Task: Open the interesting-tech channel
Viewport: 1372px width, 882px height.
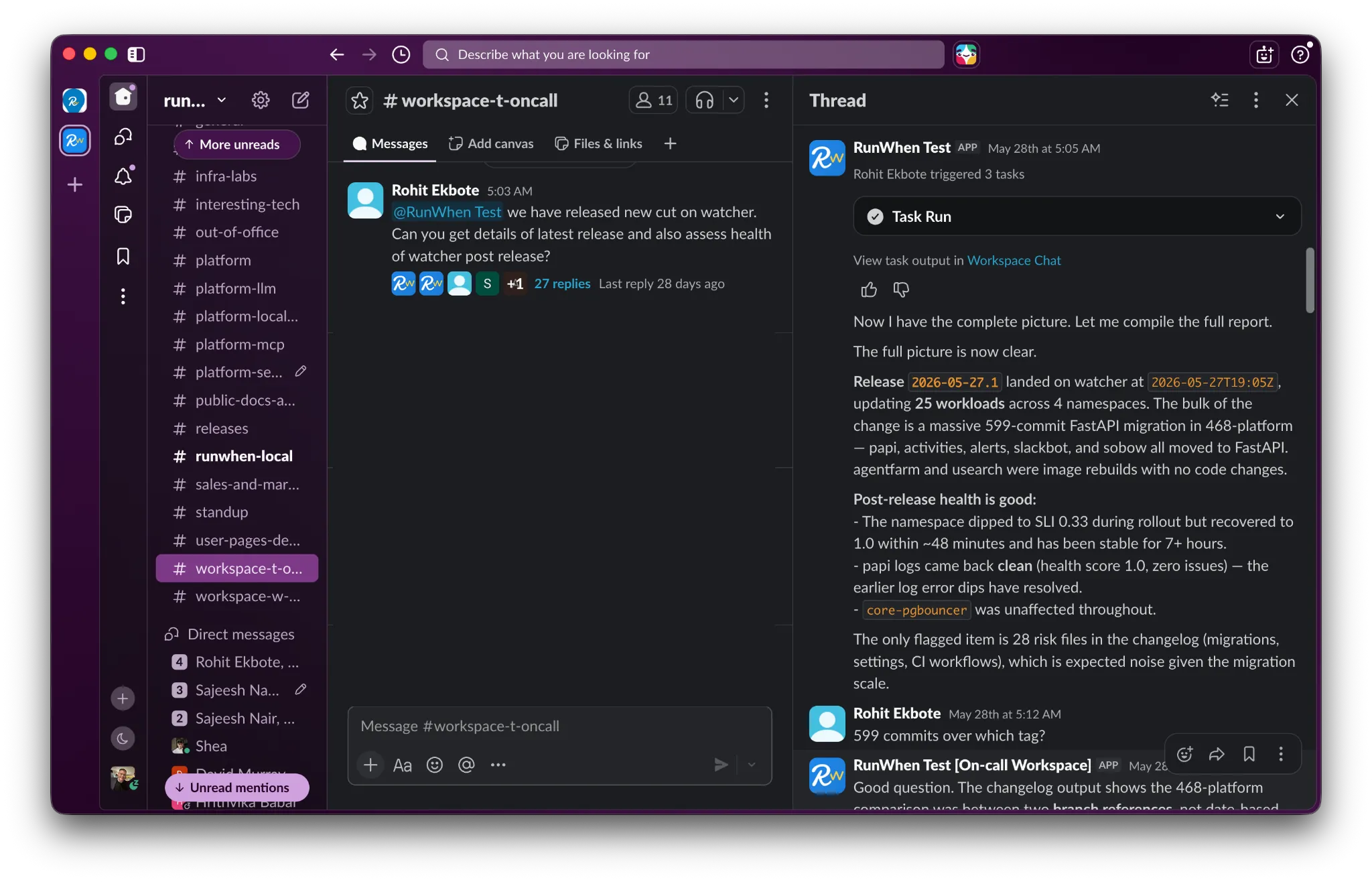Action: coord(237,204)
